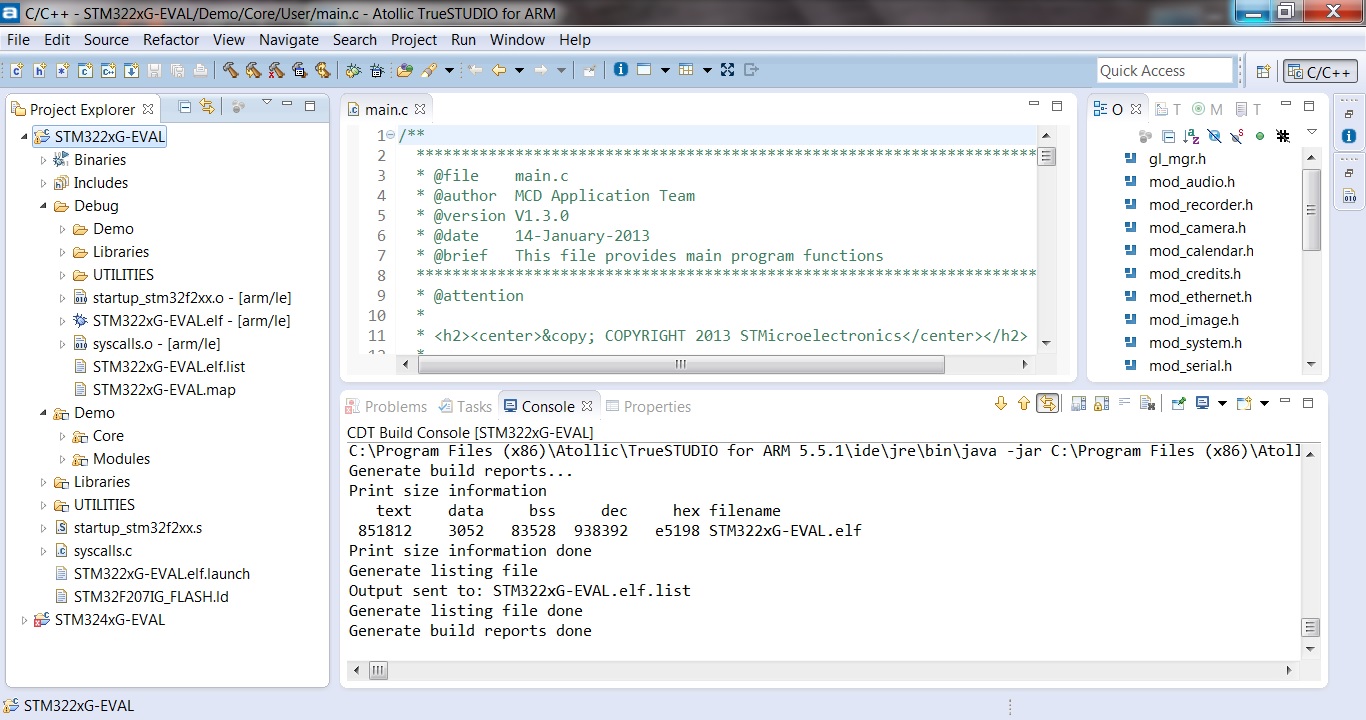Close the main.c editor tab
Screen dimensions: 1366x720
point(420,109)
